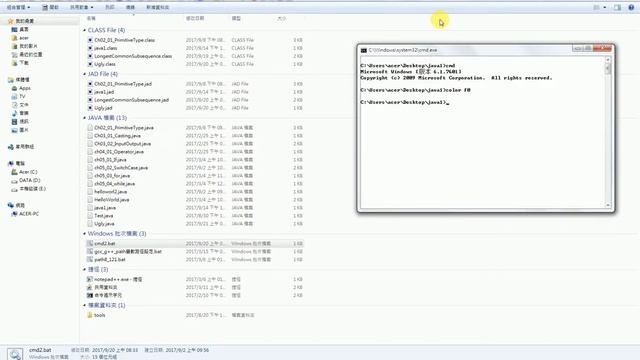Screen dimensions: 640x360
Task: Open the Organize (組合管理) dropdown
Action: click(x=18, y=7)
